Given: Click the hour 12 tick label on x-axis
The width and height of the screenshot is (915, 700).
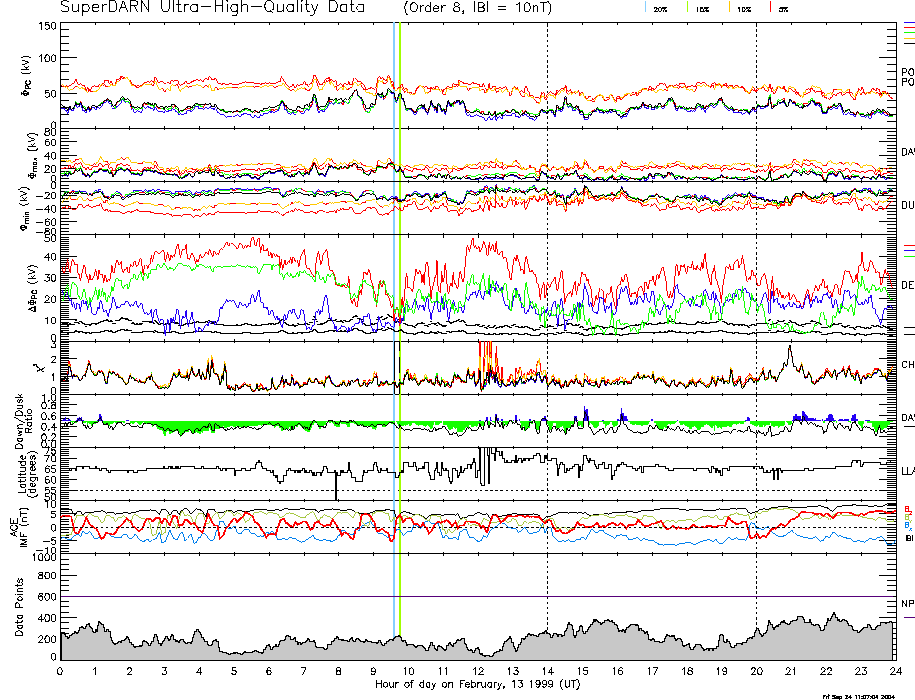Looking at the screenshot, I should [x=478, y=671].
